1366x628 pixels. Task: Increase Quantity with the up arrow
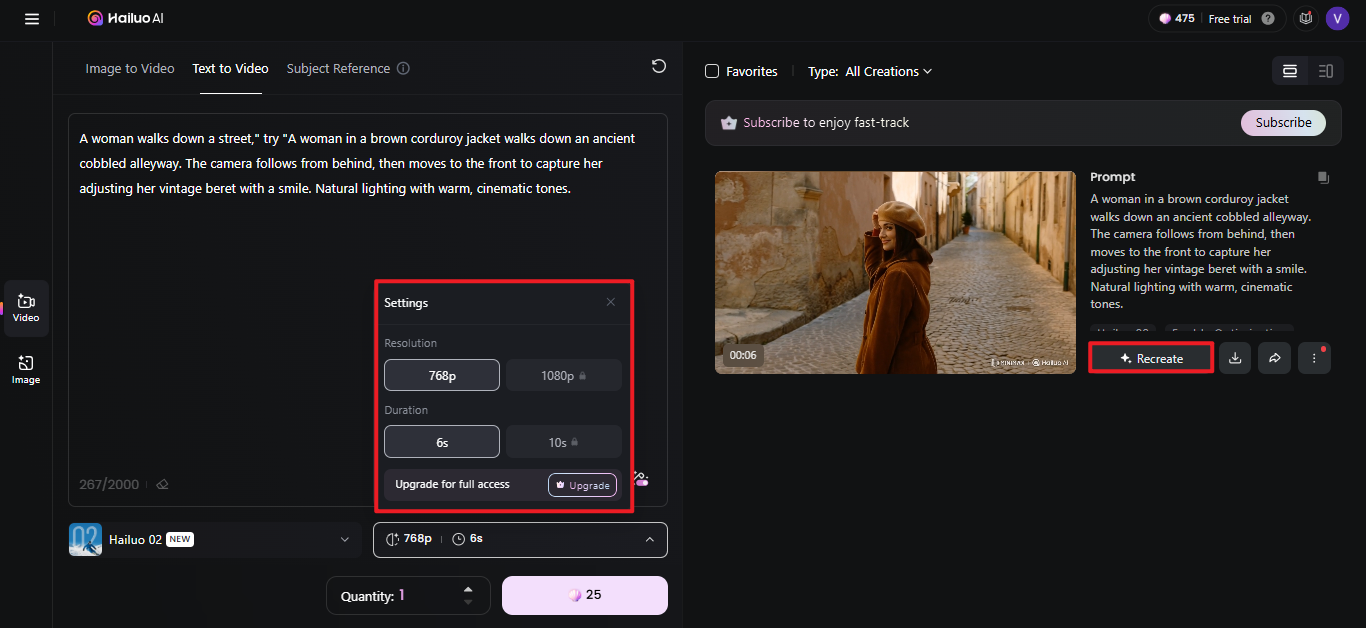(468, 589)
